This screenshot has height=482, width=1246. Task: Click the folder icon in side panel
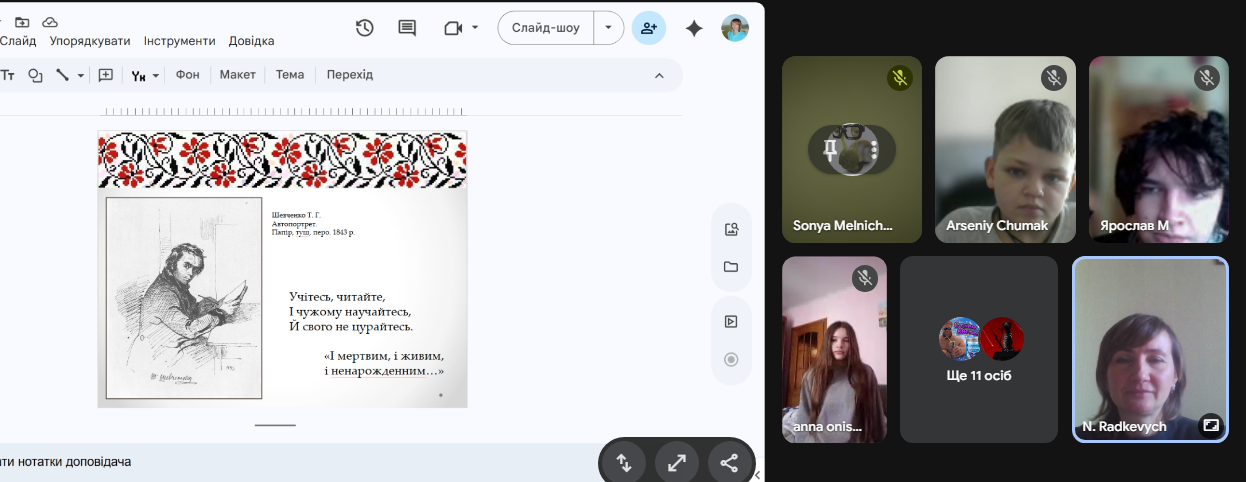tap(731, 267)
